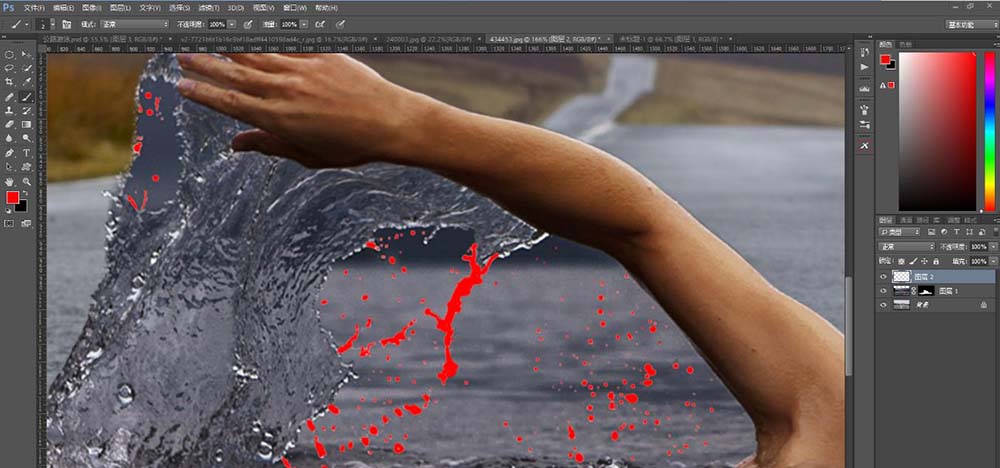The width and height of the screenshot is (1000, 468).
Task: Switch to the 通道 channels tab
Action: pyautogui.click(x=906, y=220)
